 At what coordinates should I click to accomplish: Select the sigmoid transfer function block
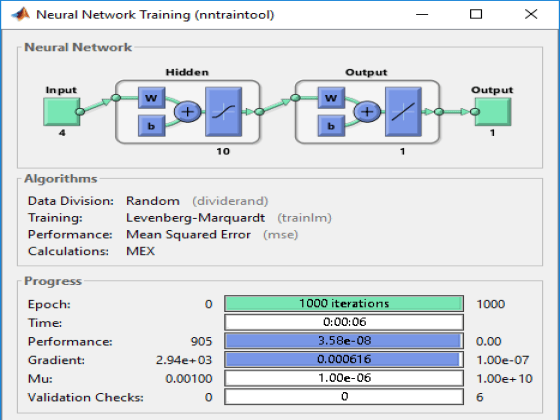[x=224, y=112]
